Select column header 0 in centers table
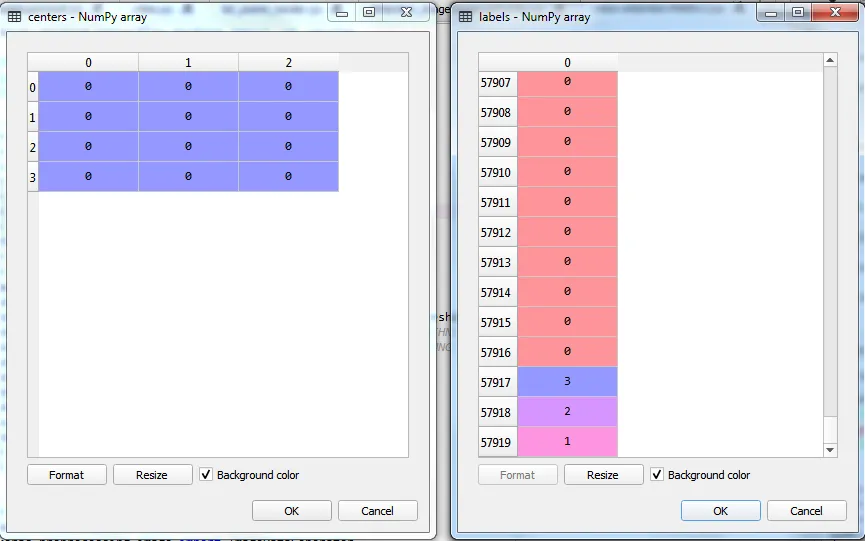Viewport: 865px width, 541px height. click(88, 62)
